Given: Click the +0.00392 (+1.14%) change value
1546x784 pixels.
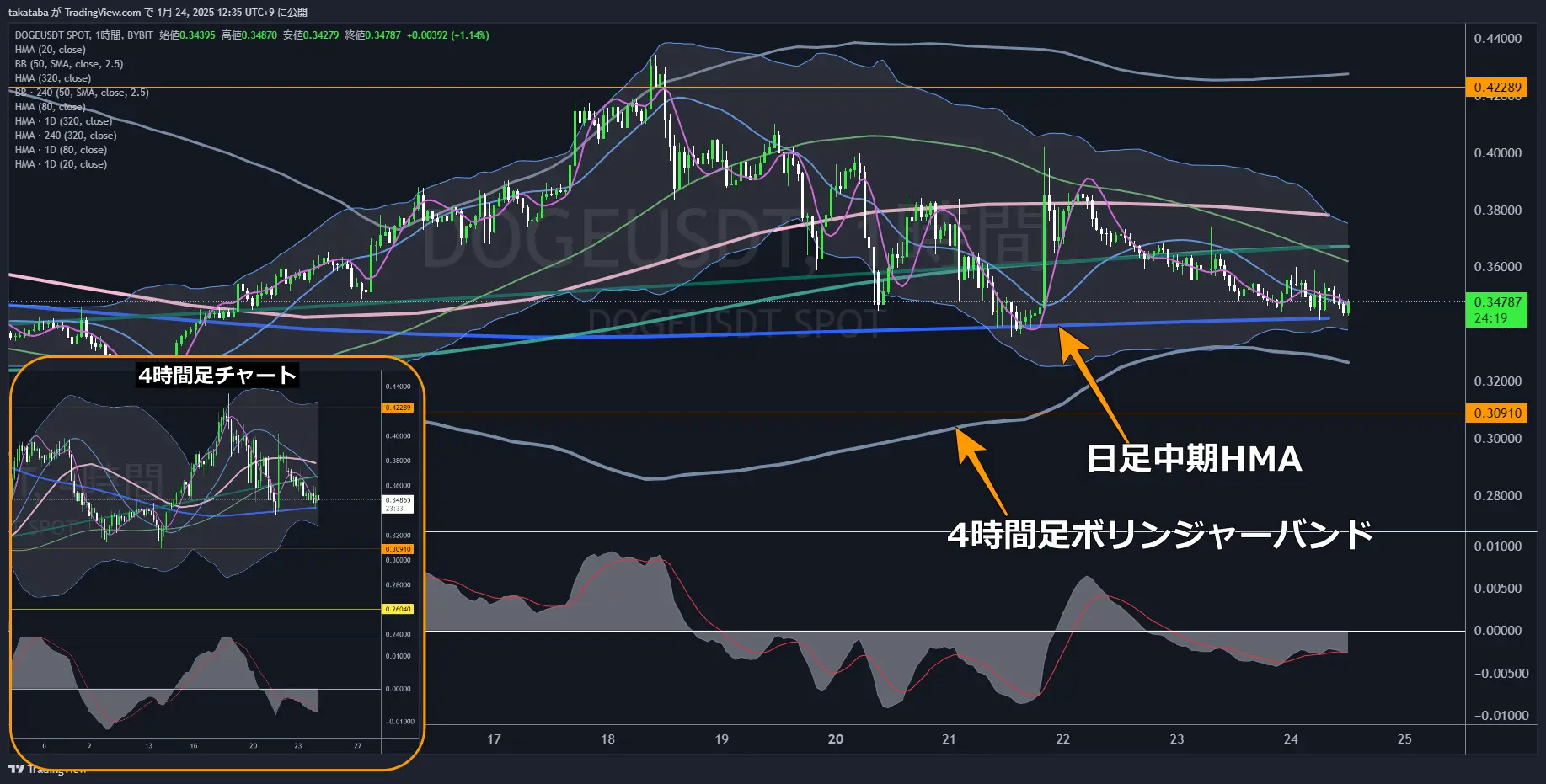Looking at the screenshot, I should (447, 35).
